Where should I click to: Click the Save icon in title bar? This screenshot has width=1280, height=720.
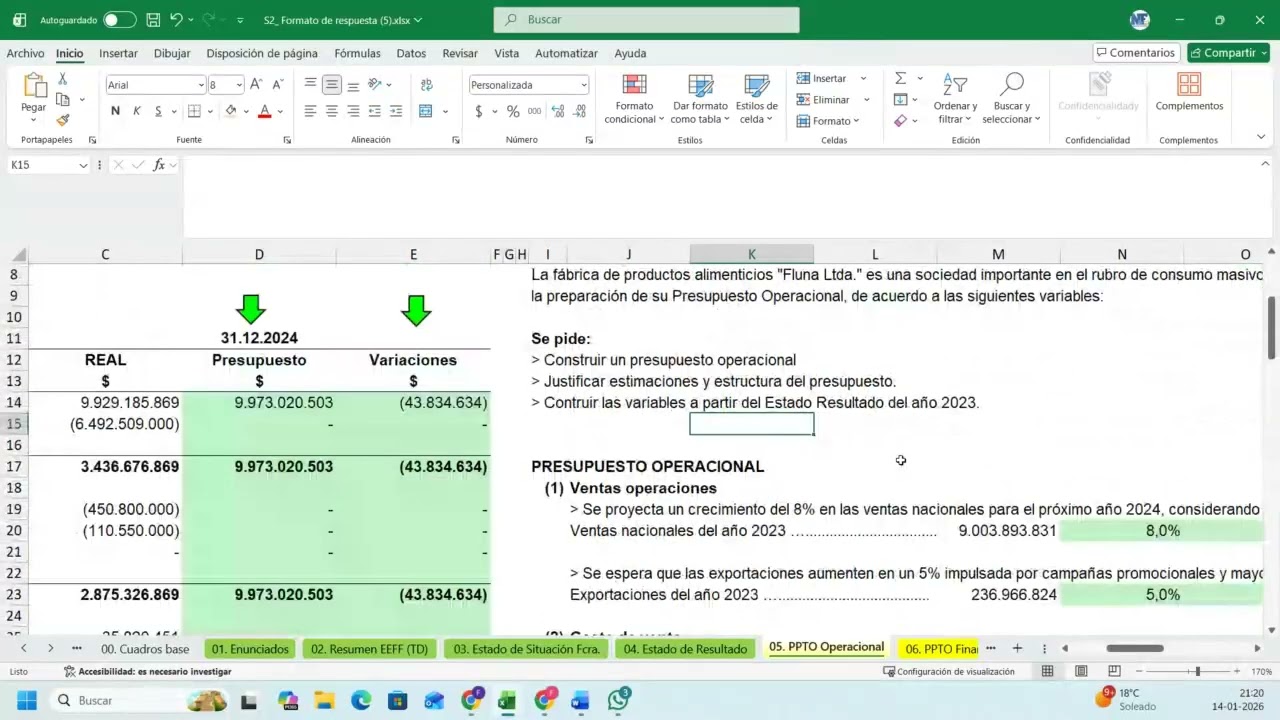(153, 20)
